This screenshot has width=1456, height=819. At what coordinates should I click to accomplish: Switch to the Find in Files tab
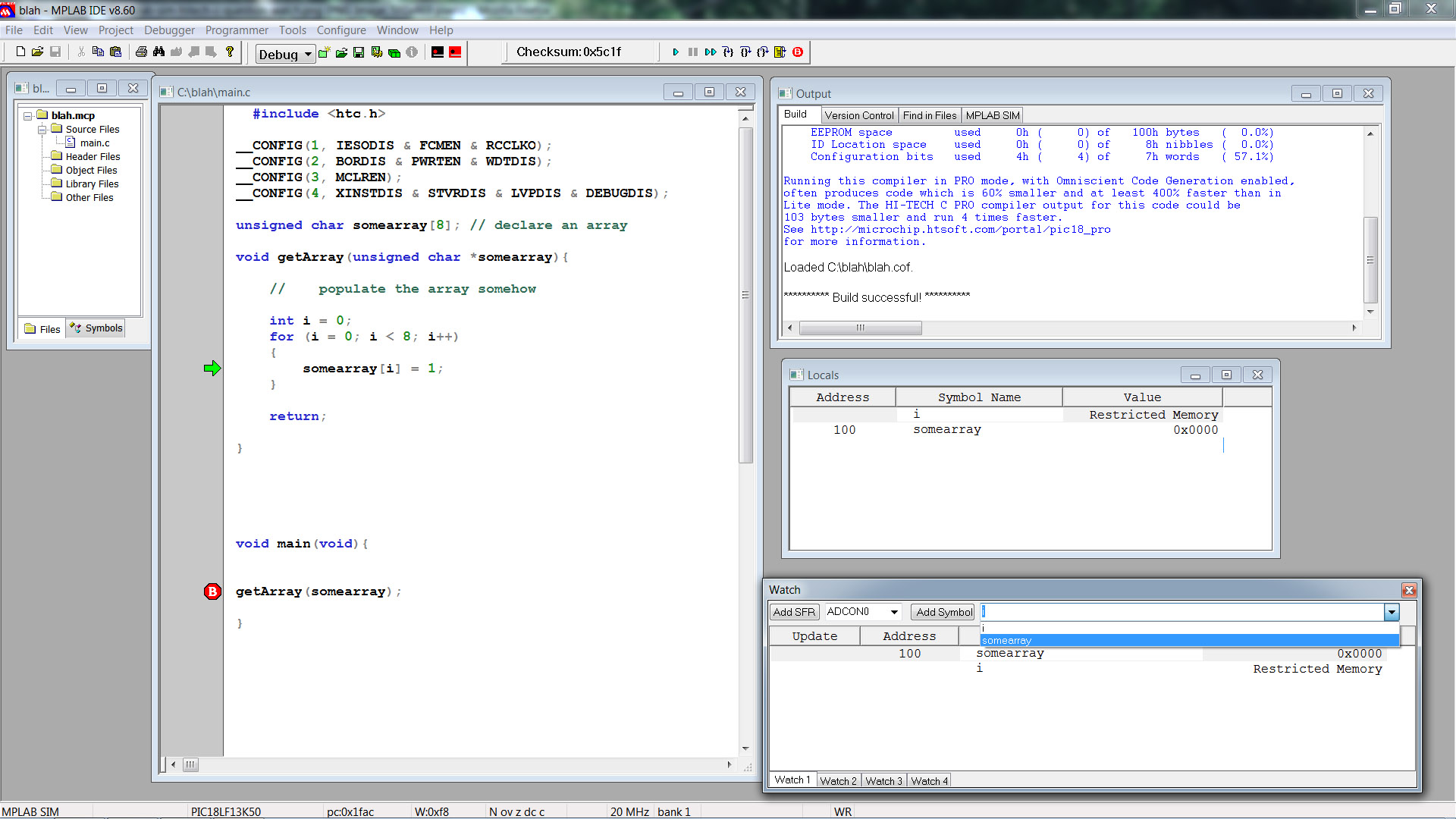[x=930, y=115]
